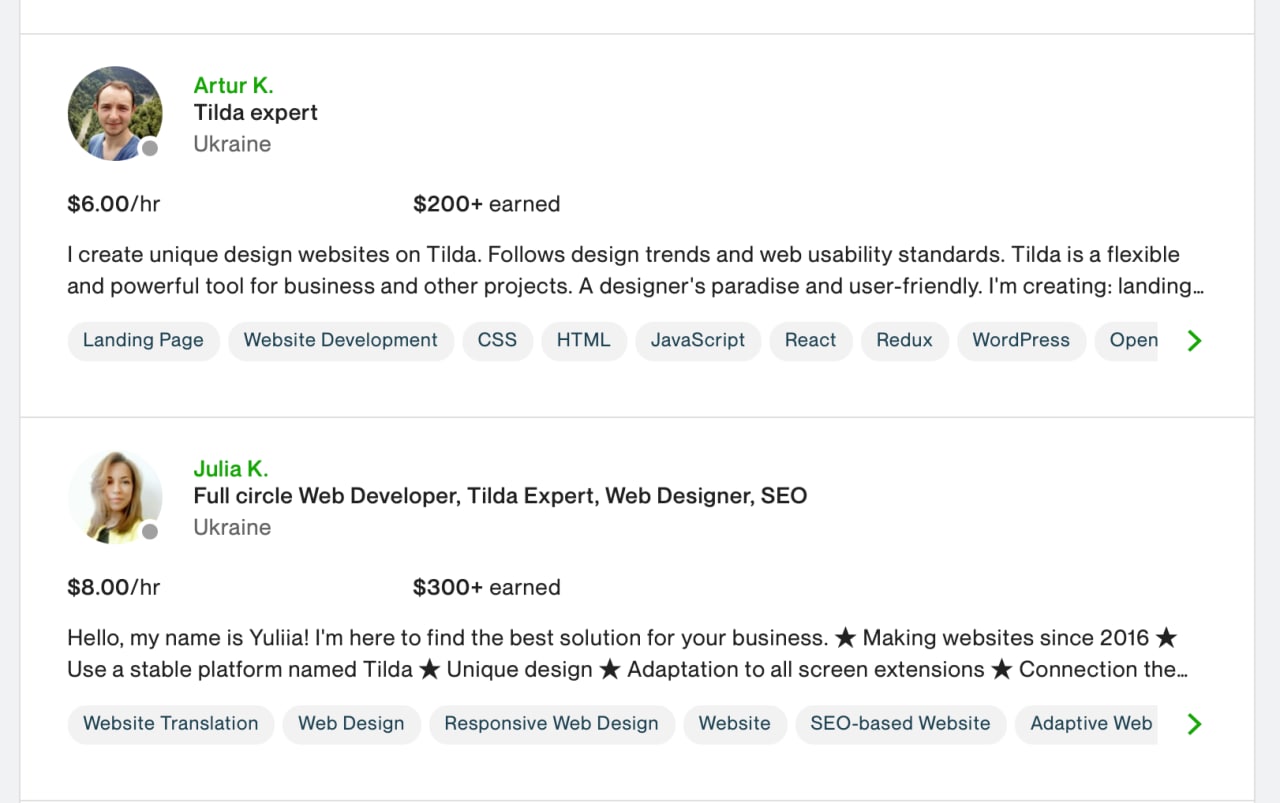This screenshot has width=1280, height=803.
Task: Click Julia's Full circle Web Developer title
Action: pyautogui.click(x=500, y=496)
